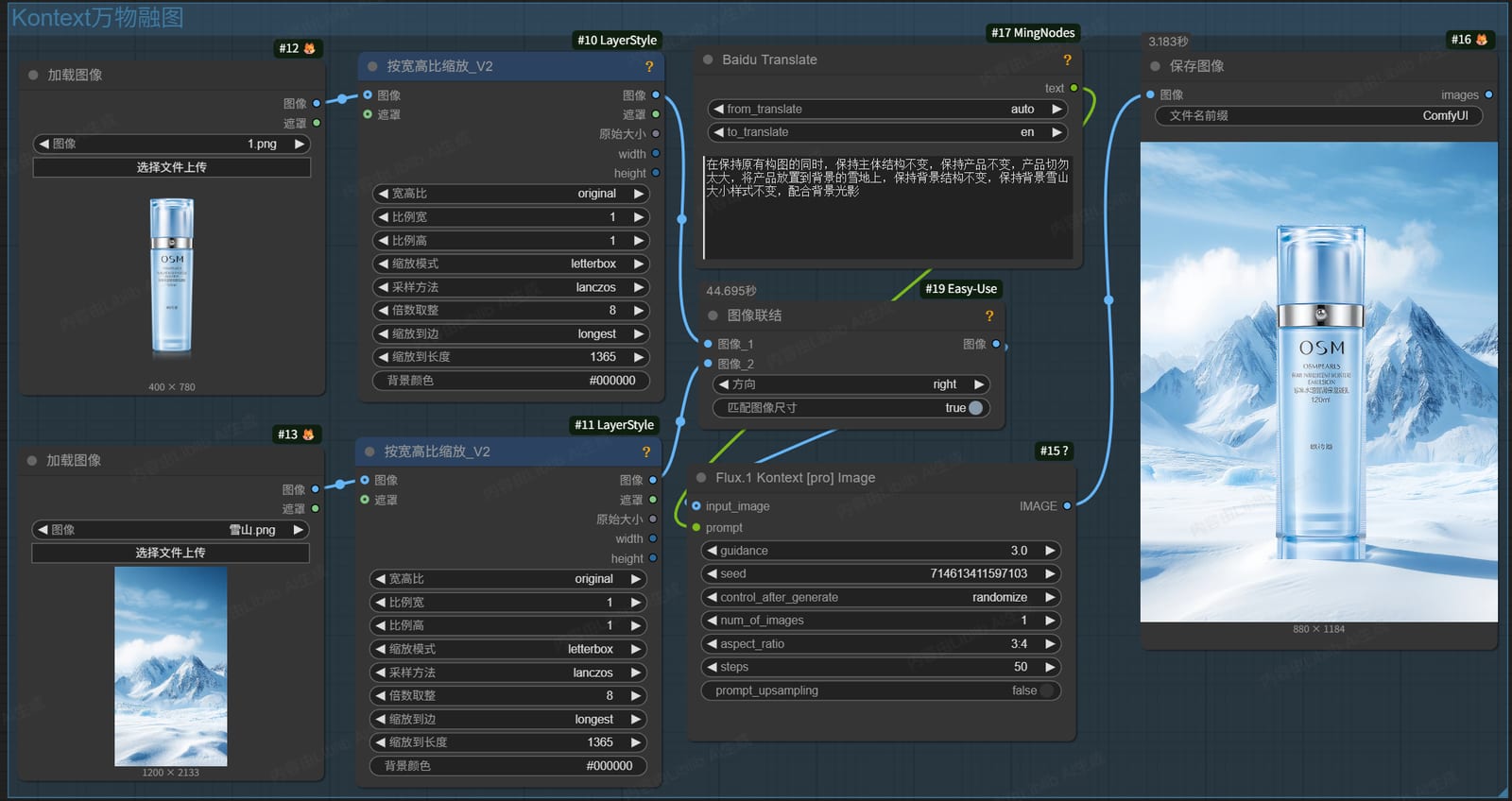Viewport: 1512px width, 801px height.
Task: Click 选择文件上传 button under 雪山.png
Action: tap(170, 553)
